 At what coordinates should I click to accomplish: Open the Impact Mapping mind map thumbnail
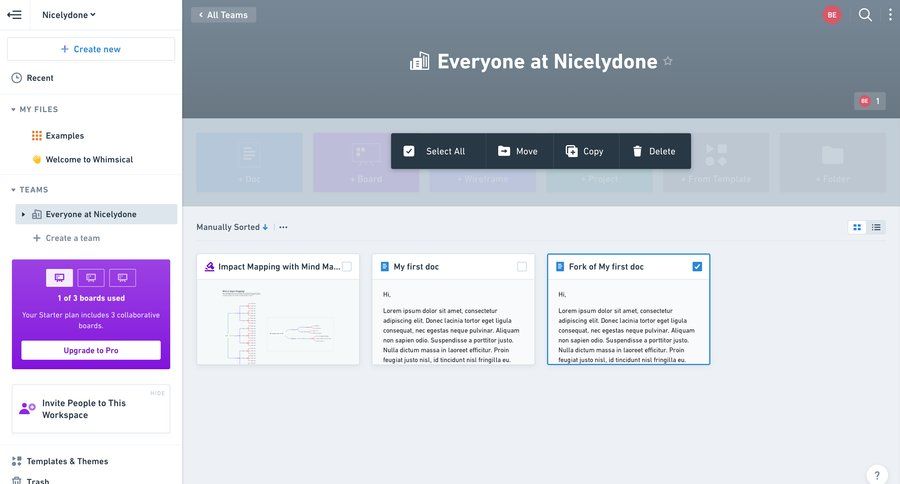[278, 322]
